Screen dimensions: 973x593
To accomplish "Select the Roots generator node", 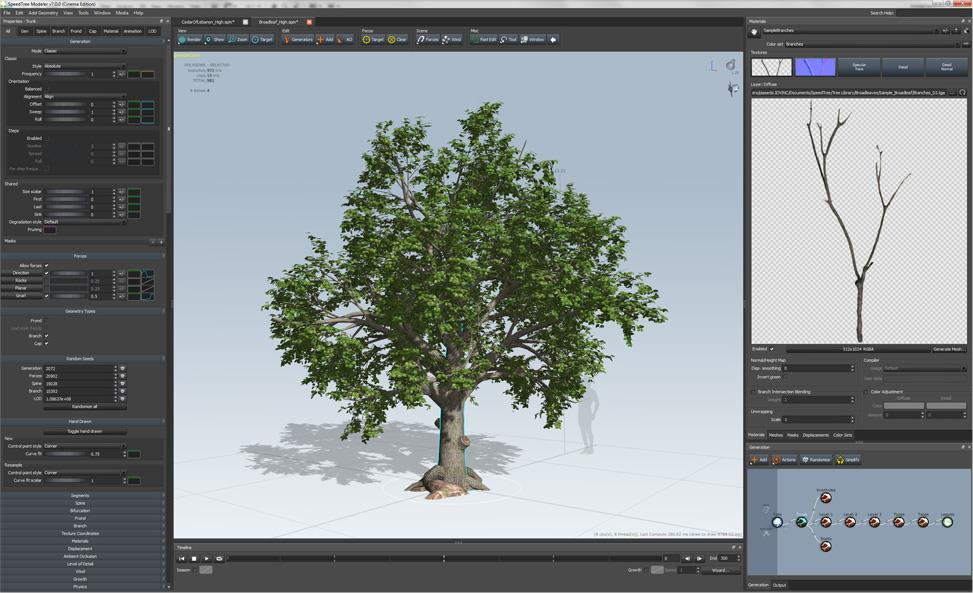I will [826, 546].
